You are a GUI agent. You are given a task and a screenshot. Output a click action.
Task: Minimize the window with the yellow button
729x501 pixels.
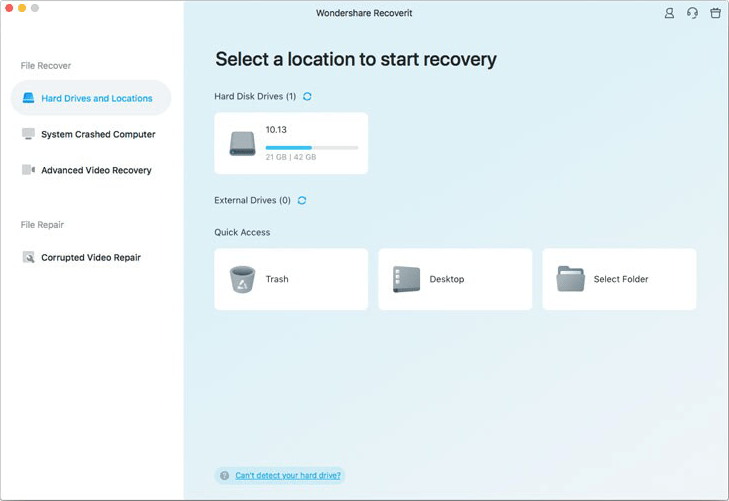(x=22, y=8)
